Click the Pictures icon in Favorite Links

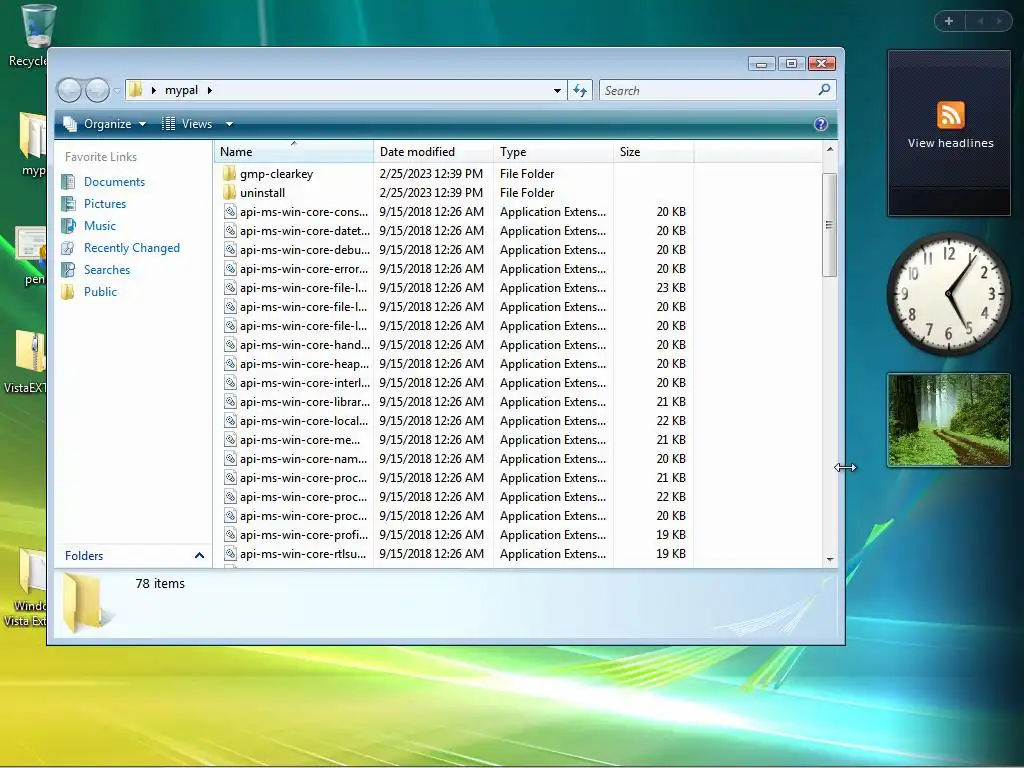coord(68,204)
